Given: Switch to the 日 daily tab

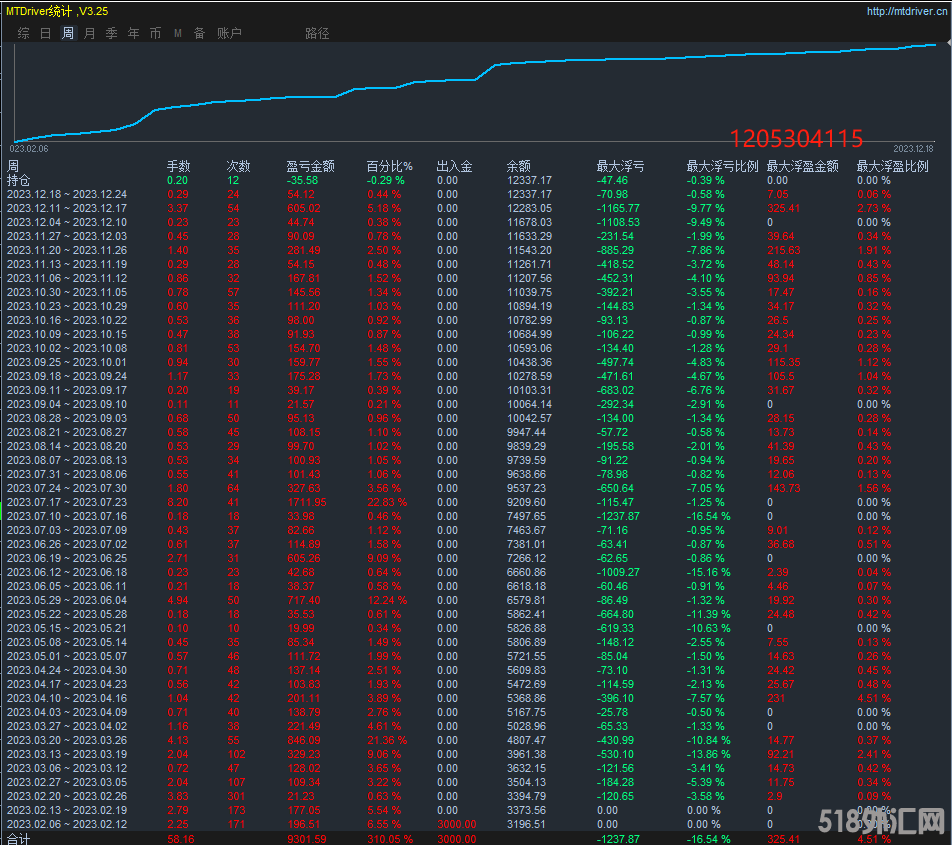Looking at the screenshot, I should [x=46, y=33].
